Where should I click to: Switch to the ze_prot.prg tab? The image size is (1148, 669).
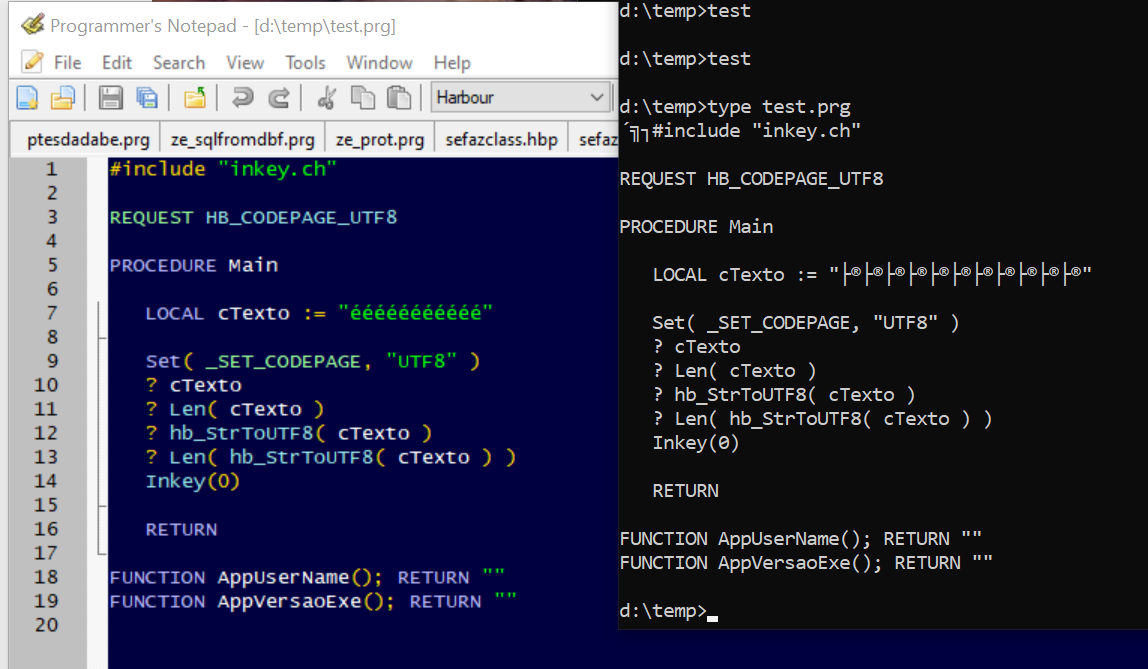379,139
